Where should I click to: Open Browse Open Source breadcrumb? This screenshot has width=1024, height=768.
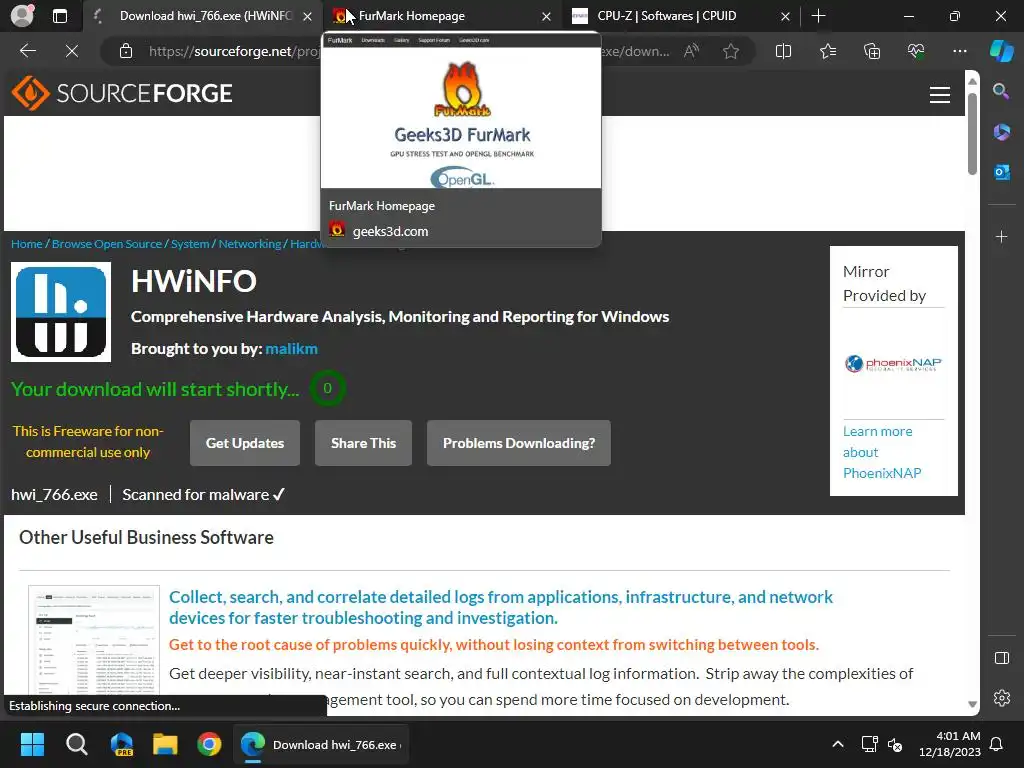click(x=106, y=244)
